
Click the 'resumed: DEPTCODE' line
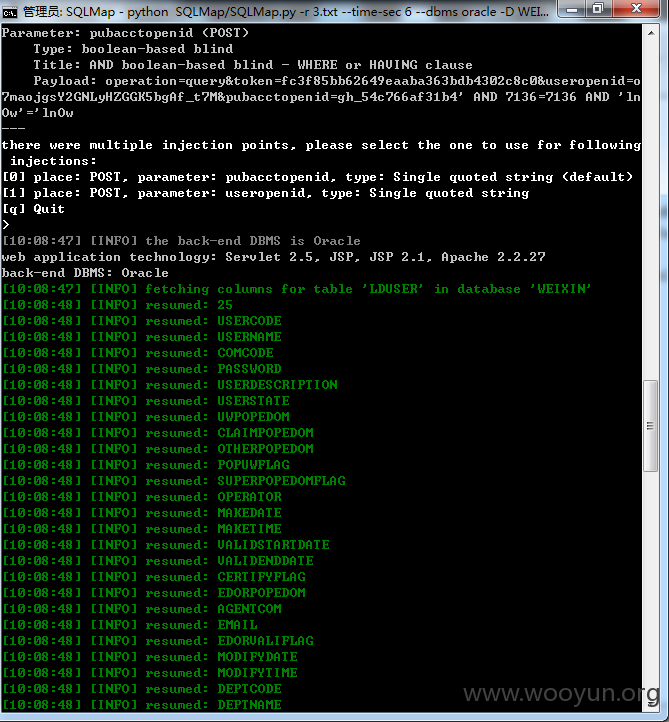click(142, 689)
